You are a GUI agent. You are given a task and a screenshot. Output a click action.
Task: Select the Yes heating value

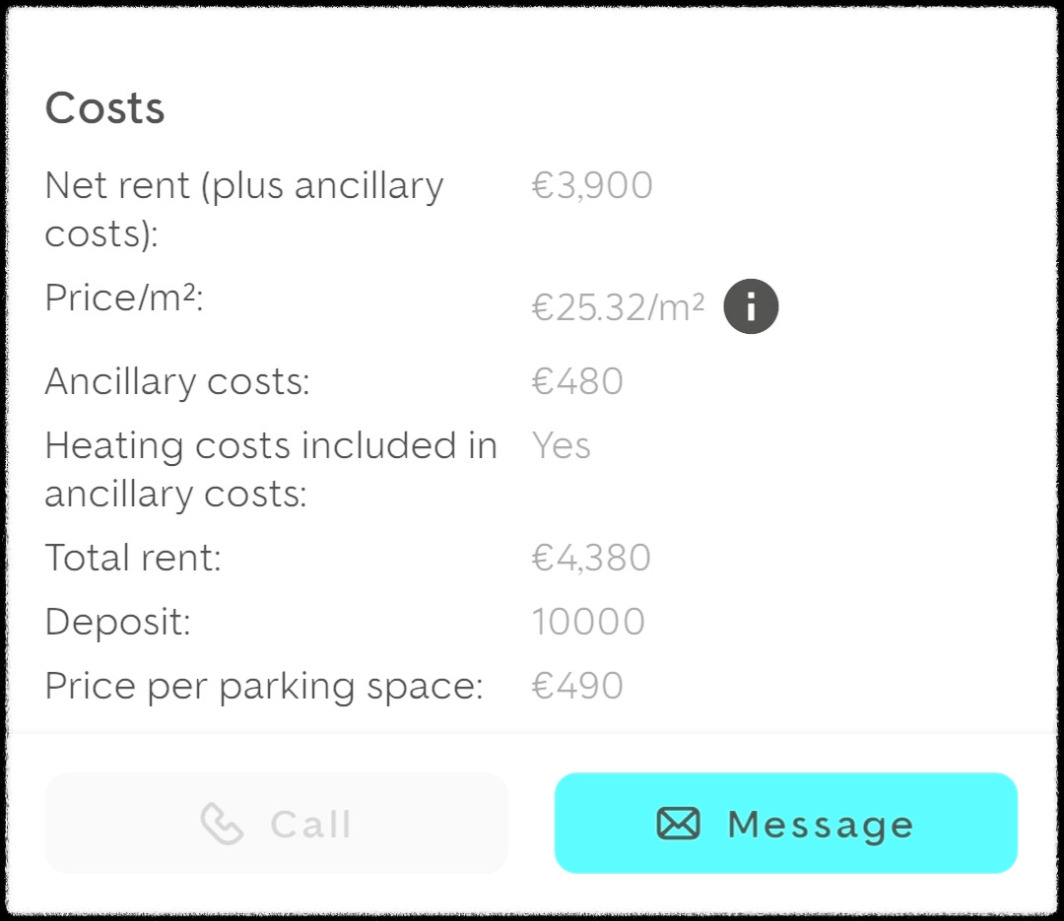click(x=561, y=446)
